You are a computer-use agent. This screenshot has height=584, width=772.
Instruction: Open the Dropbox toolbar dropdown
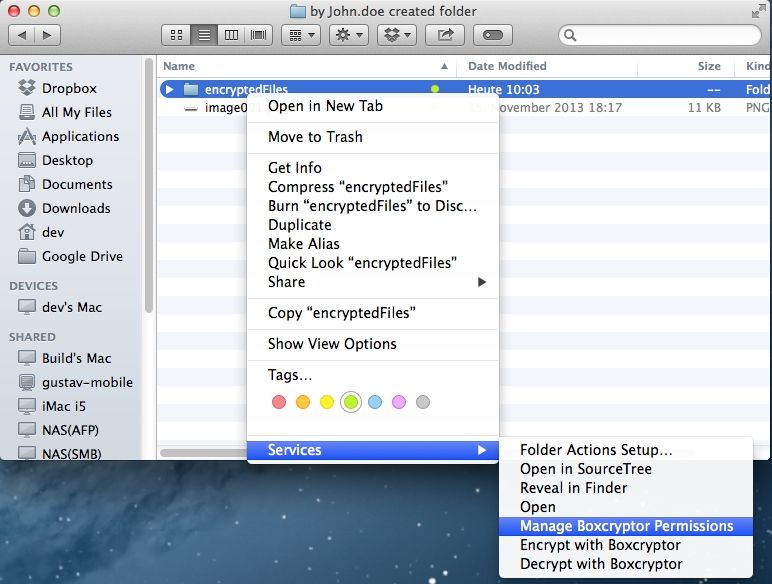click(x=397, y=35)
